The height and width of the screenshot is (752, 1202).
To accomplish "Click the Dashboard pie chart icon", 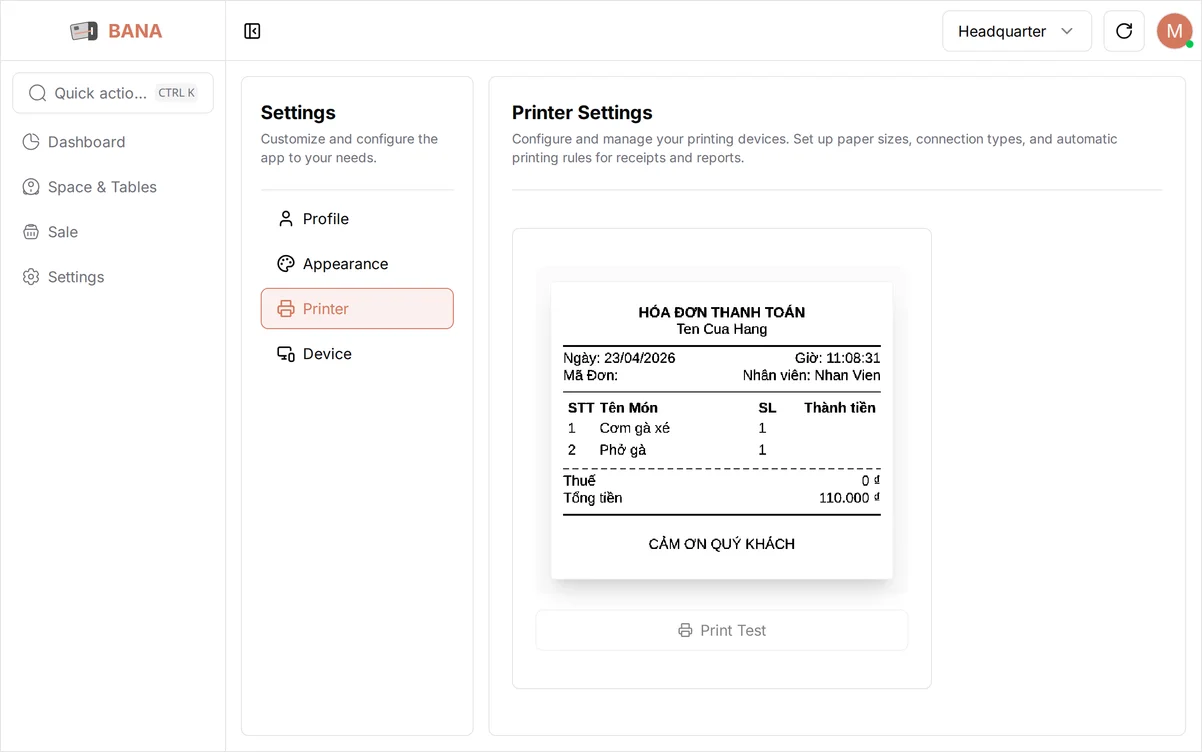I will click(31, 142).
